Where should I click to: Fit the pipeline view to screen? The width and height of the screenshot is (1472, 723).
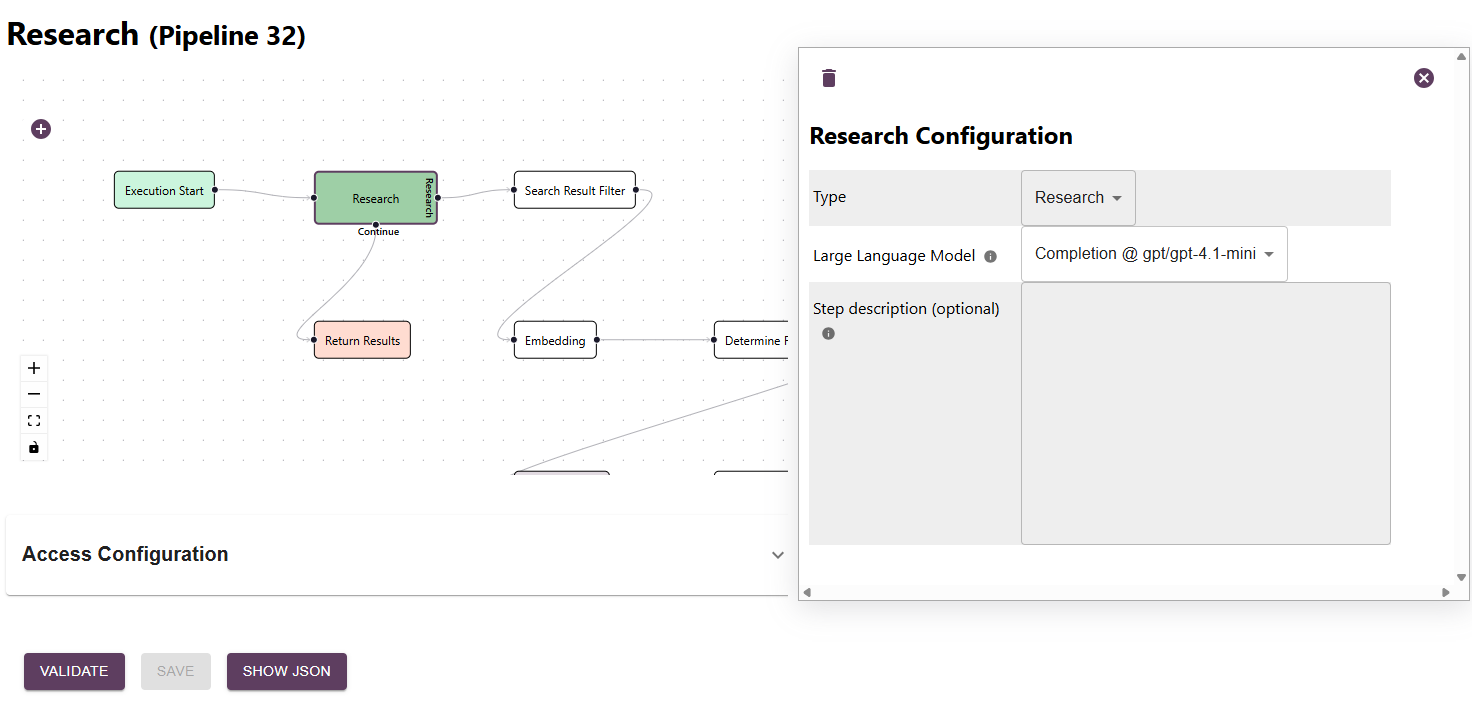(x=34, y=421)
